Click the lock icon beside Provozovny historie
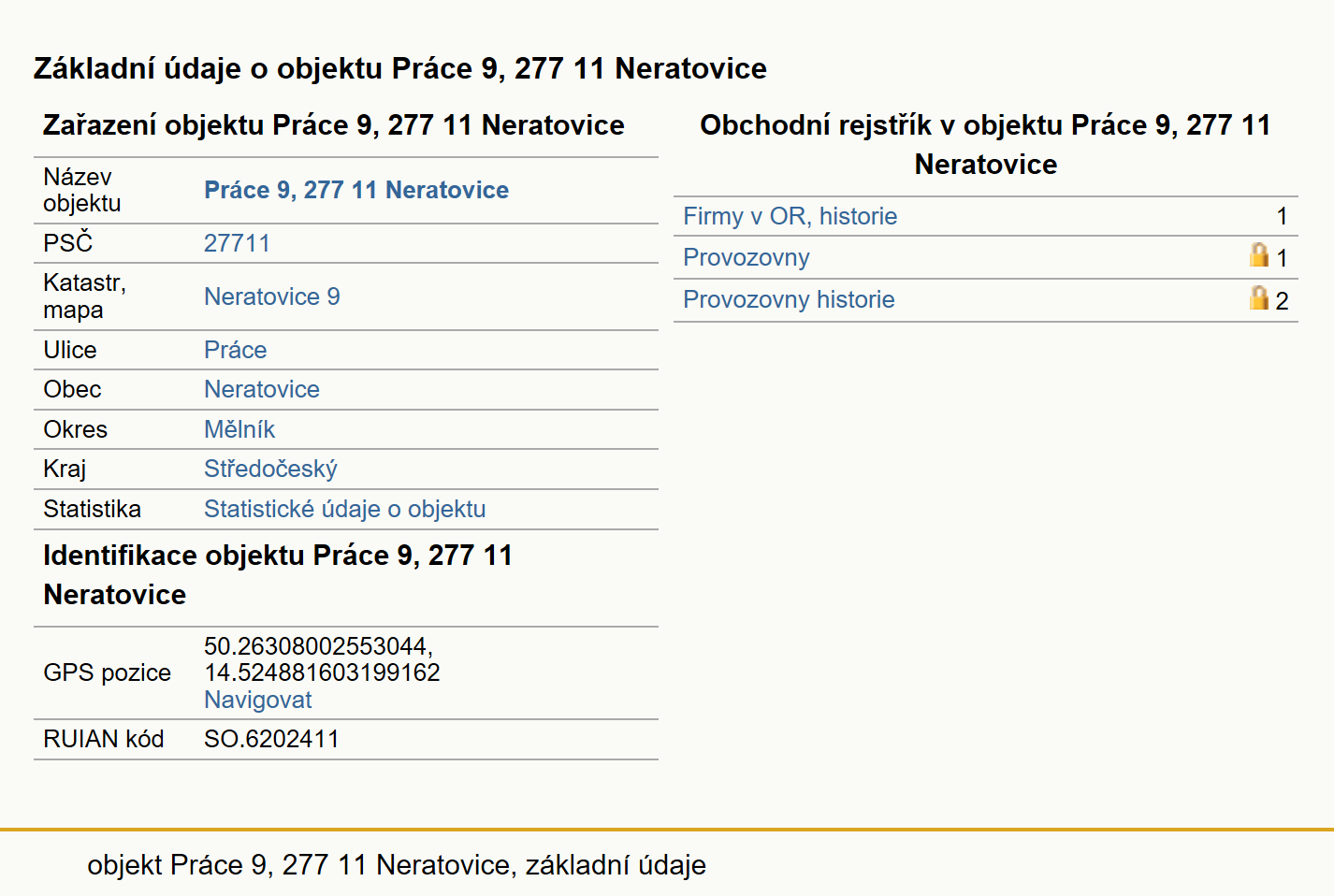This screenshot has width=1334, height=896. click(x=1259, y=298)
